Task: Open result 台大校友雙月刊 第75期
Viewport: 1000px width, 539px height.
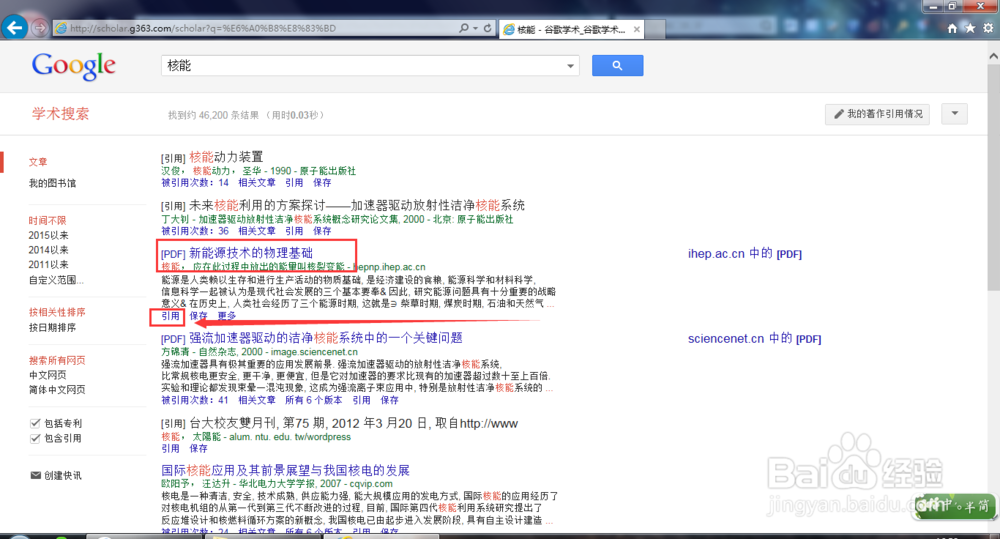Action: 353,424
